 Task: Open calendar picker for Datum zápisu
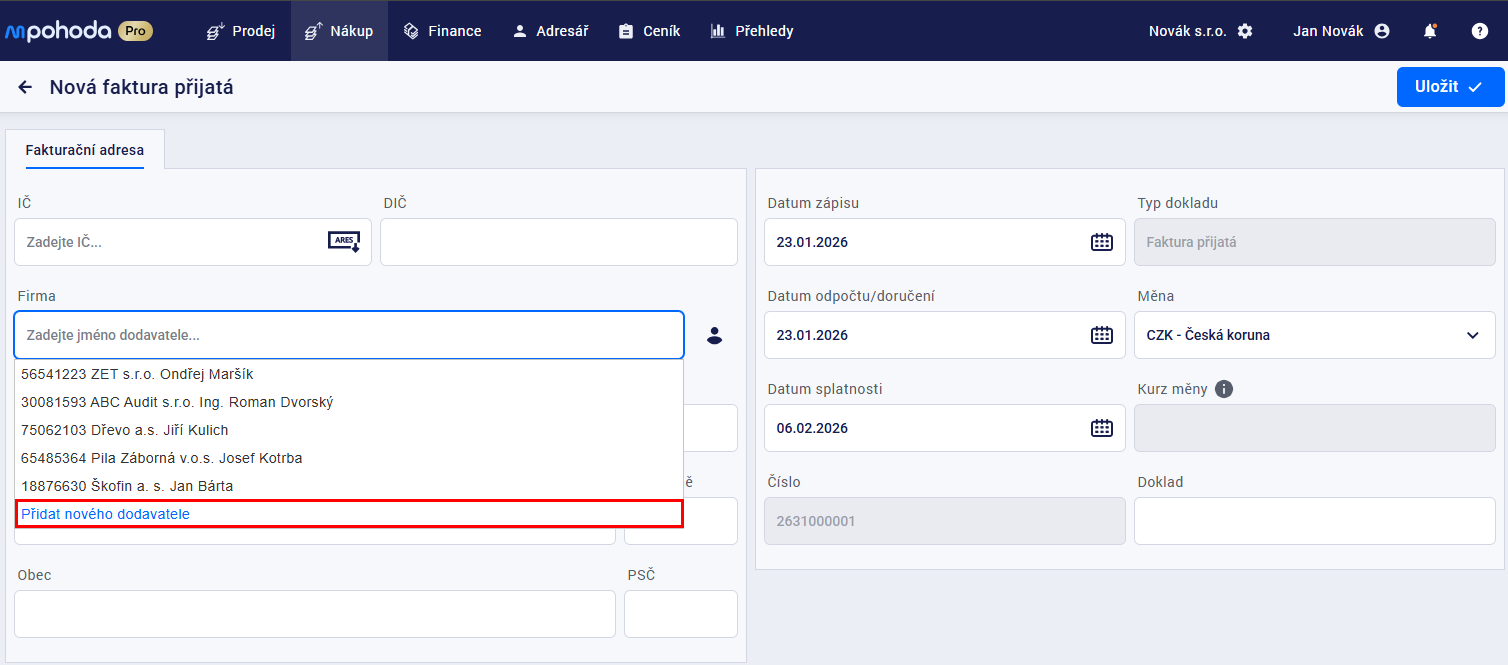1101,242
